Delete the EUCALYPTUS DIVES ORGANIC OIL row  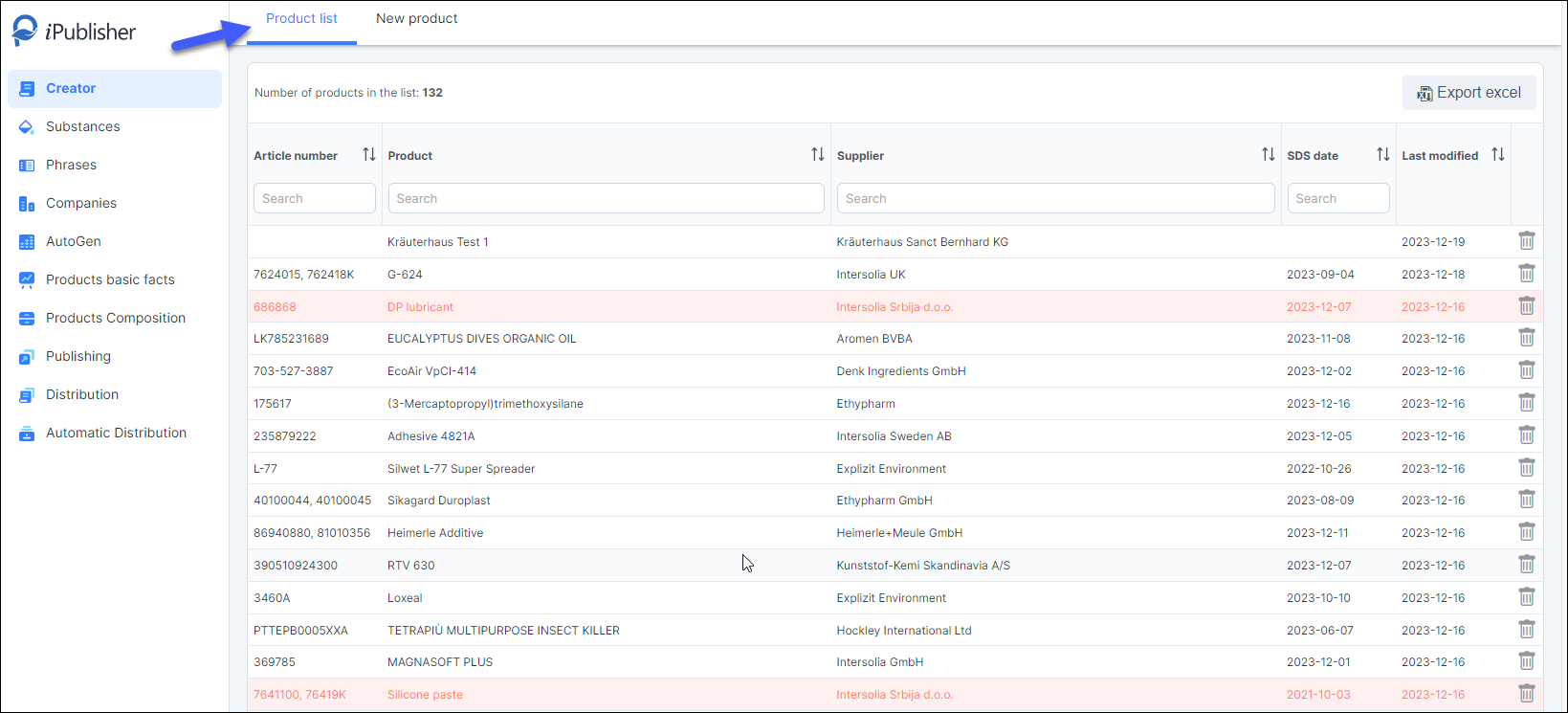pos(1526,338)
